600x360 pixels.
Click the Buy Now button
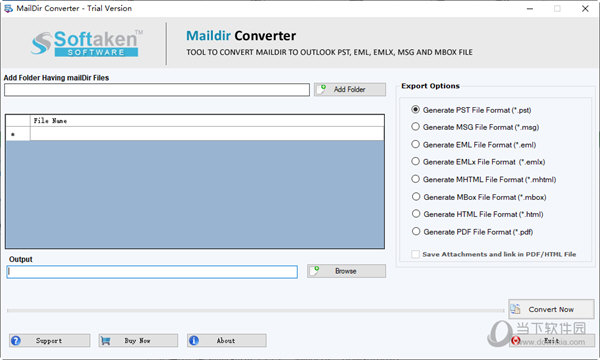pos(138,340)
